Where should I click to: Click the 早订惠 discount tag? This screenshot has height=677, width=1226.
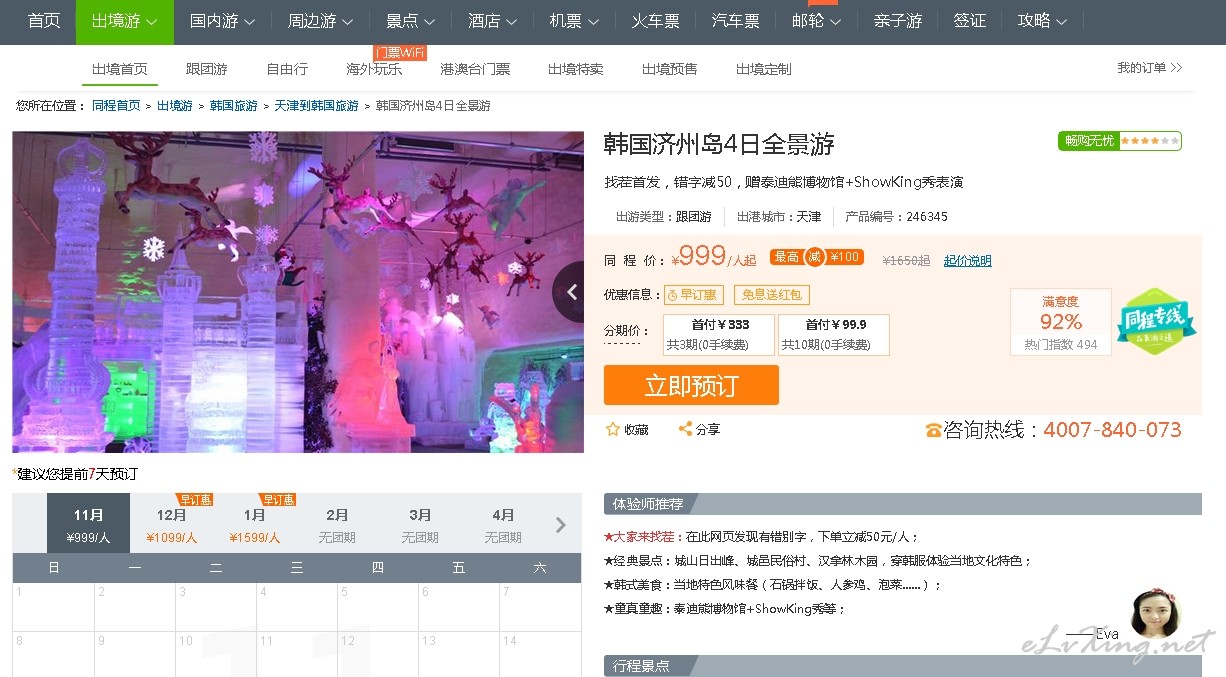(x=693, y=295)
